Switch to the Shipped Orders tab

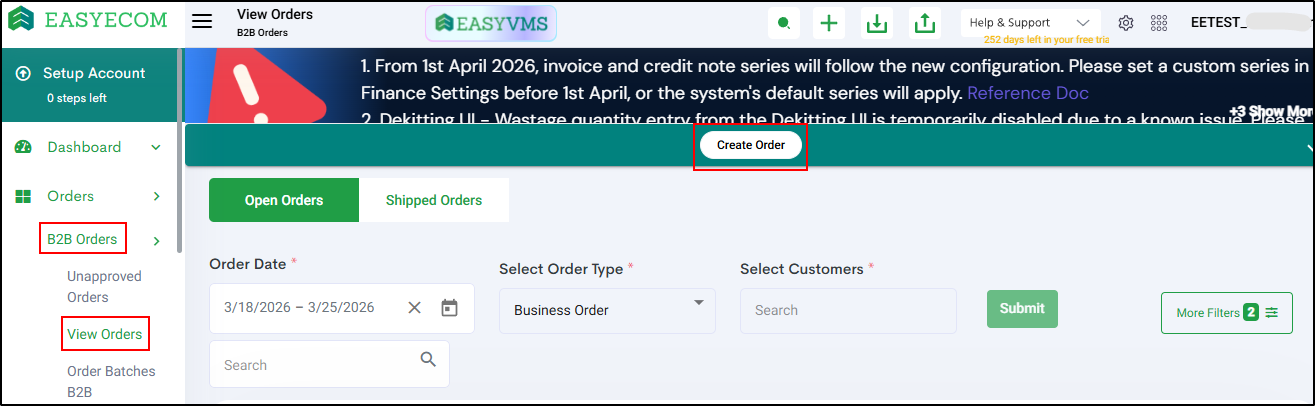click(434, 200)
